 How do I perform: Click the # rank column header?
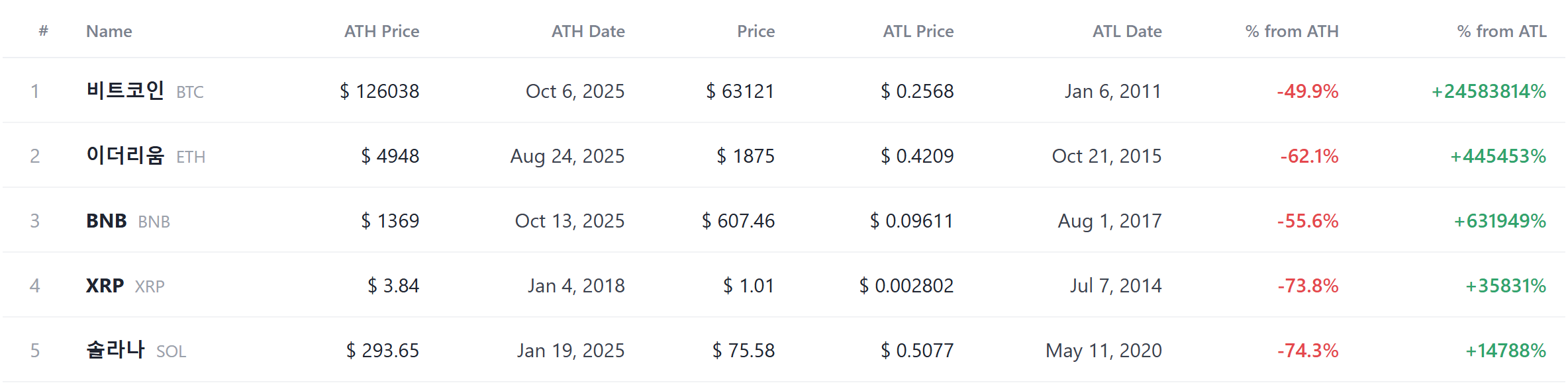43,30
